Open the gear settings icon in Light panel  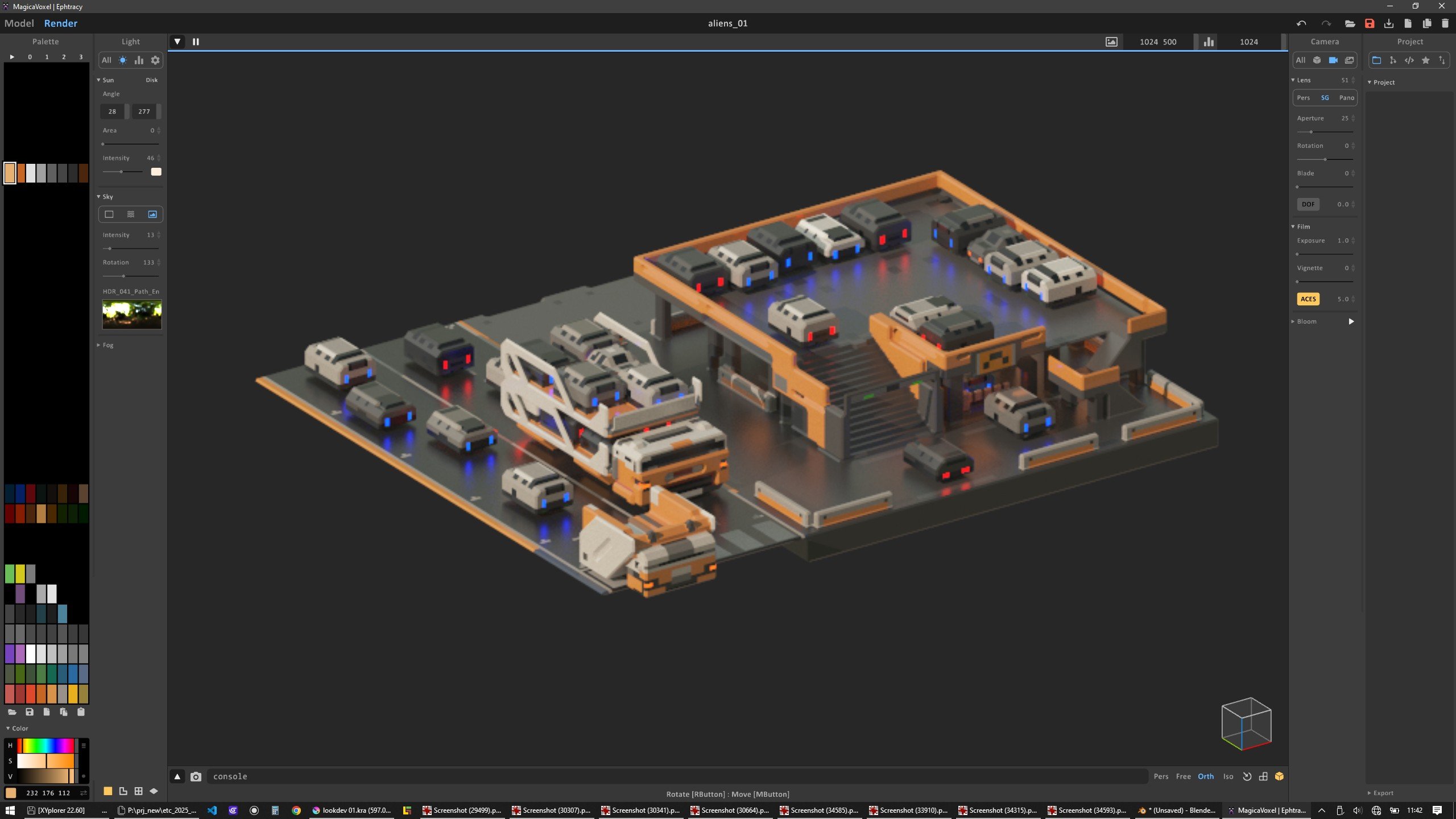coord(155,60)
